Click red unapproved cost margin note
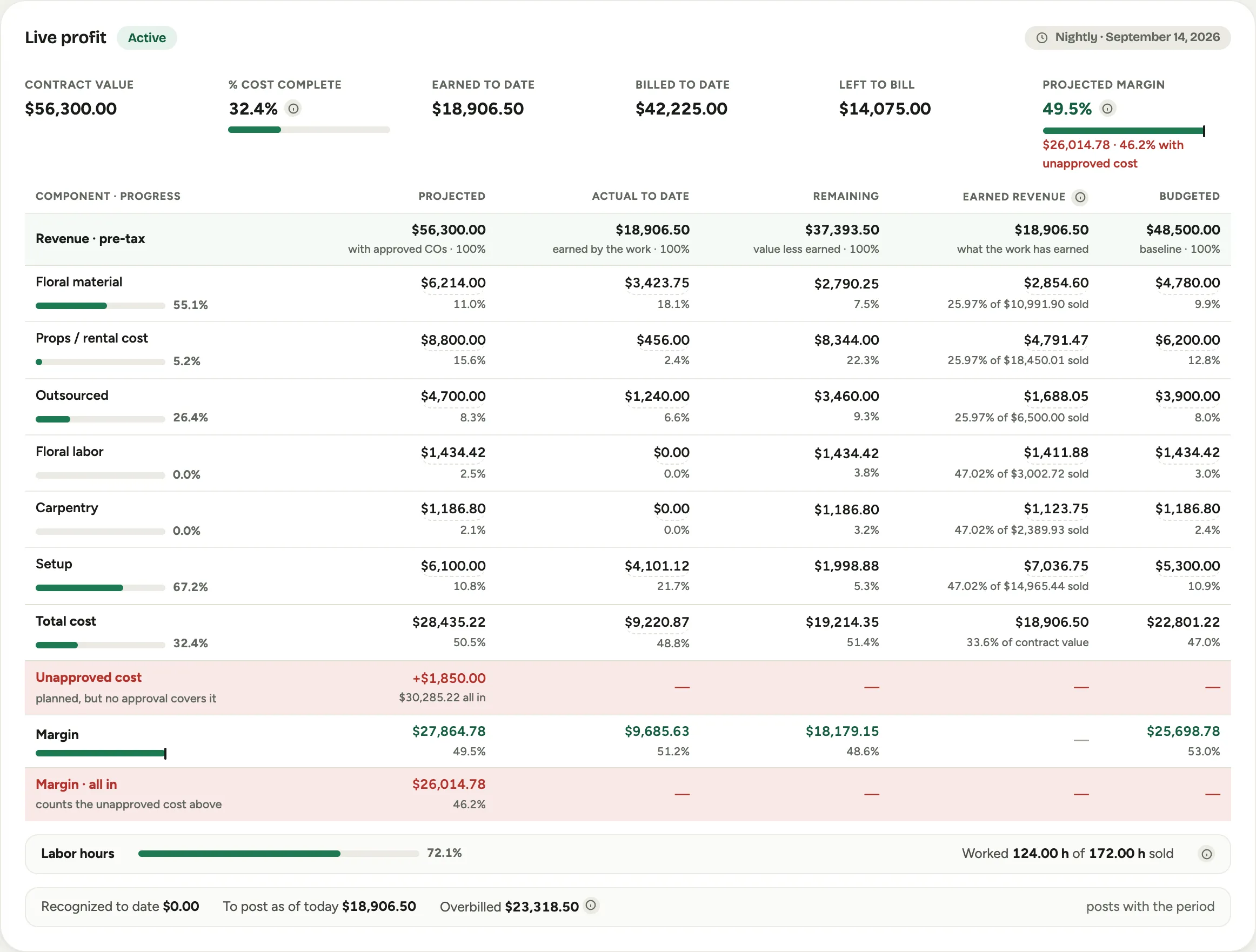Viewport: 1256px width, 952px height. click(1113, 155)
